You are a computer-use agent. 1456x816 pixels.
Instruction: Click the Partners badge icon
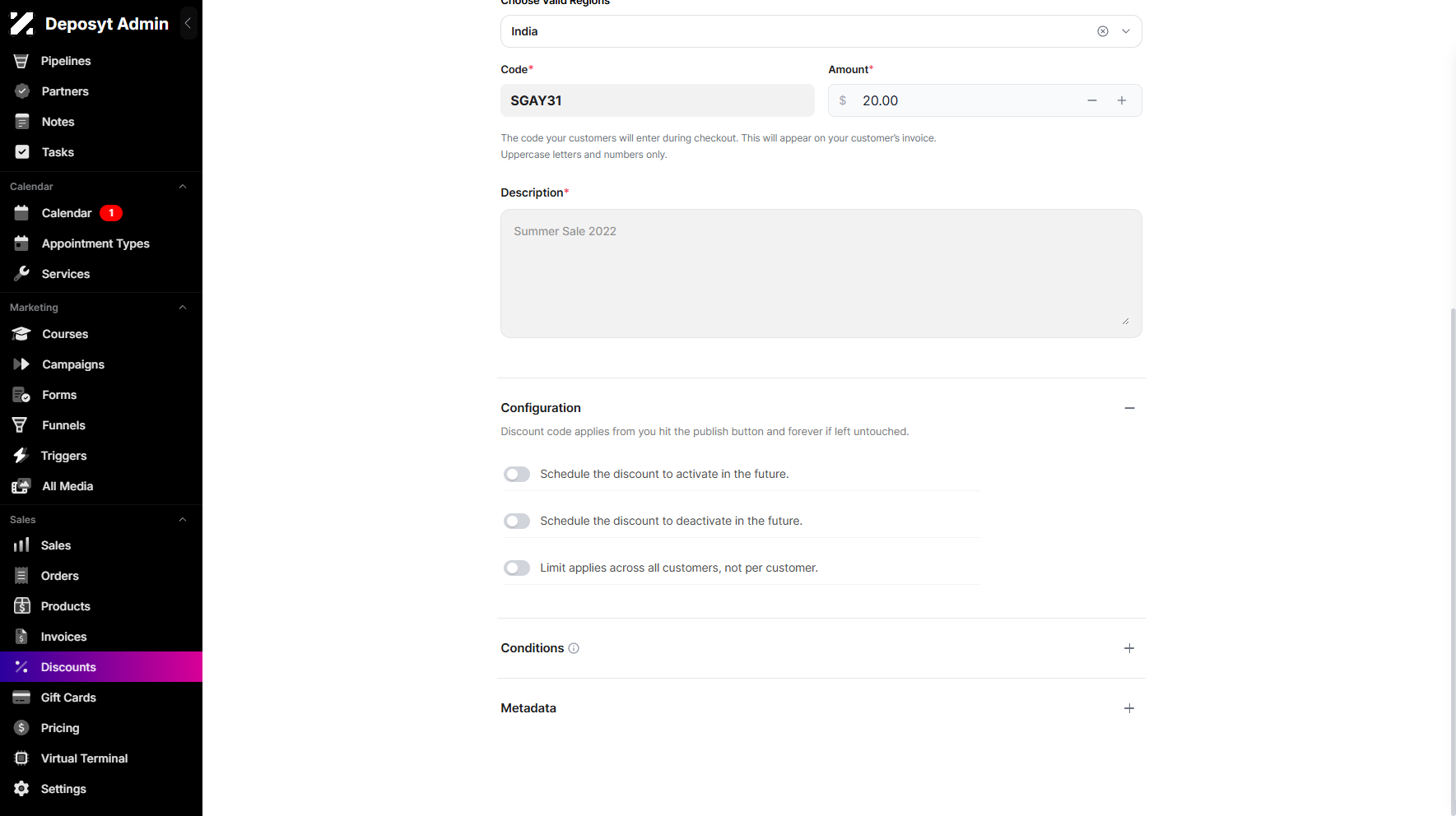tap(22, 91)
